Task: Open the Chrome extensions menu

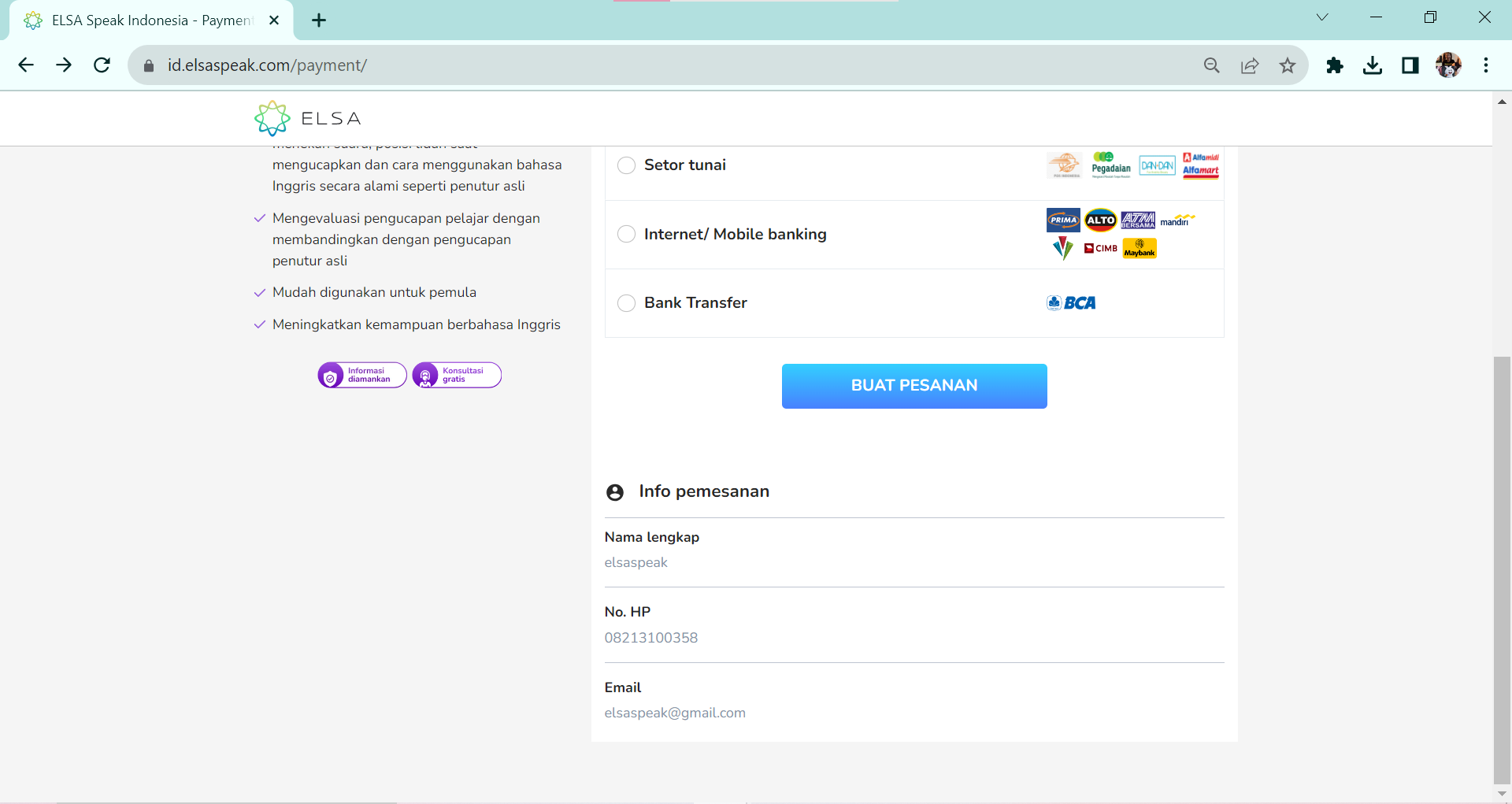Action: tap(1335, 65)
